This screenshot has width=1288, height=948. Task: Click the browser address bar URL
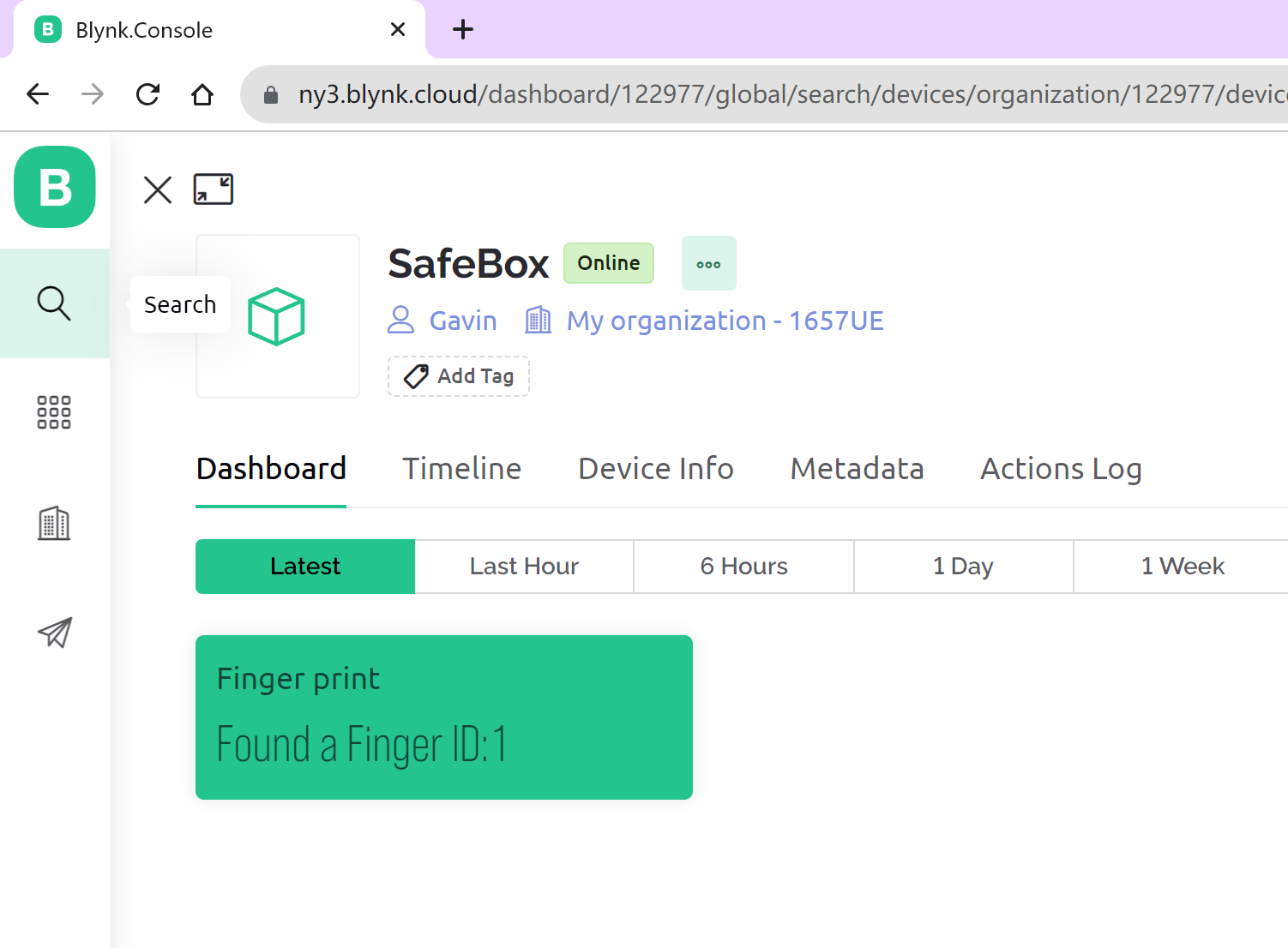pos(792,94)
